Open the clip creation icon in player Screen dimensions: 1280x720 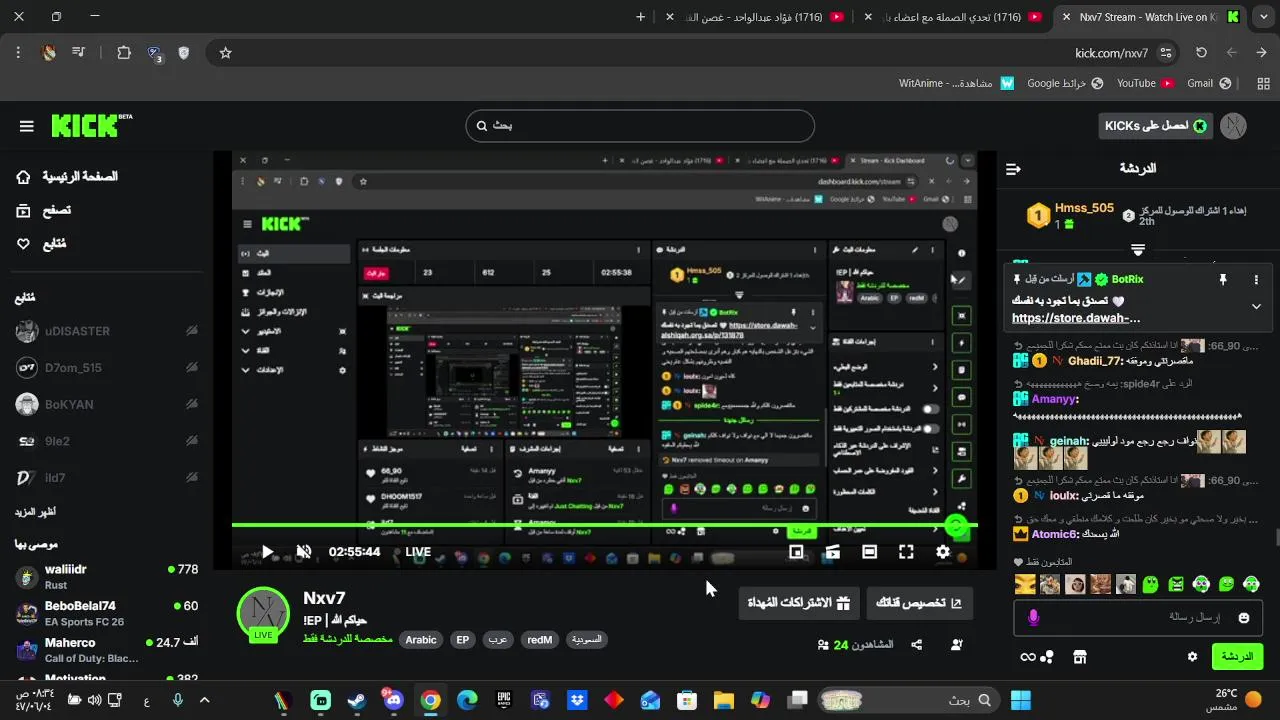pos(832,552)
